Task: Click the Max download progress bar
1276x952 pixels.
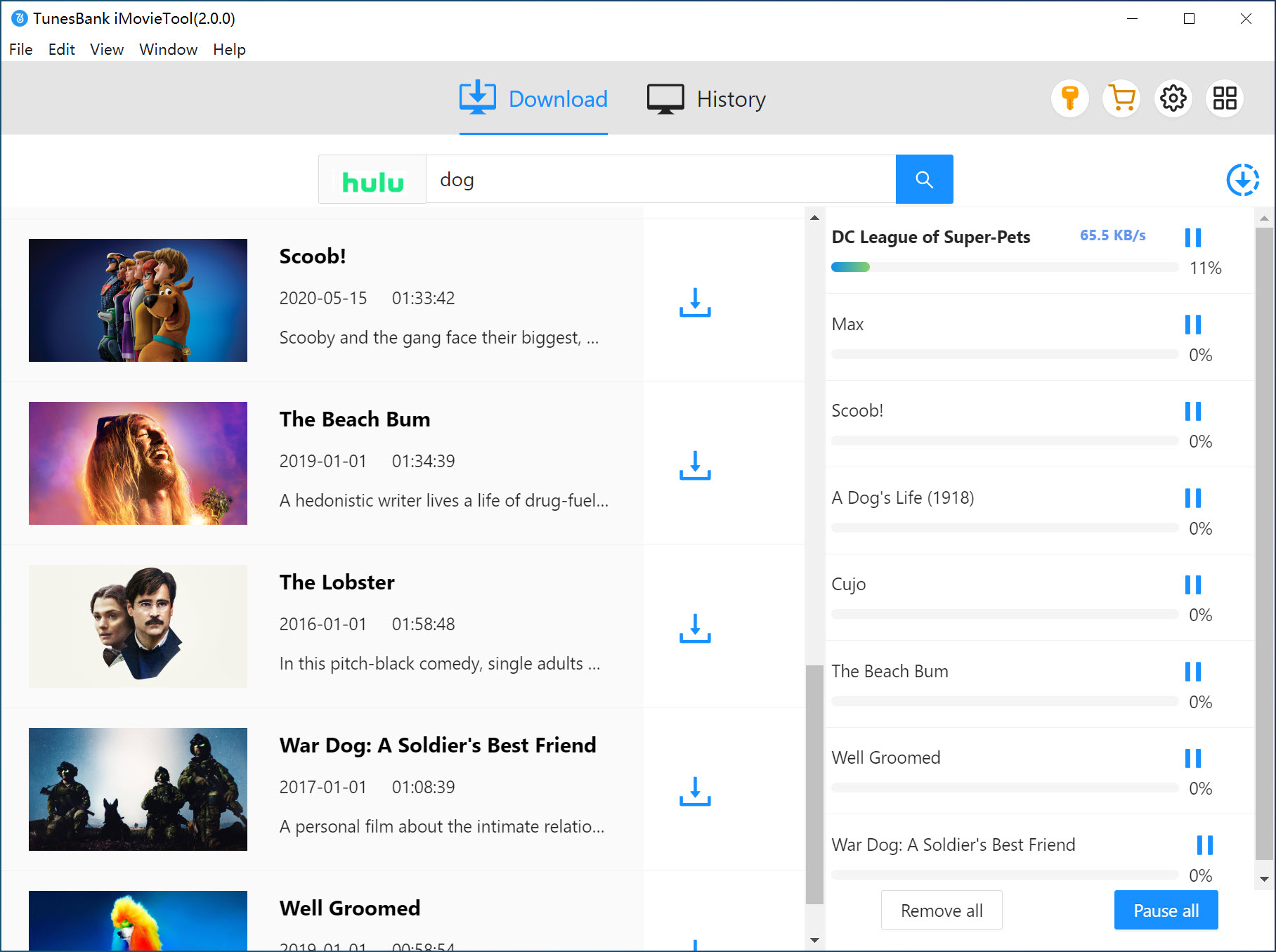Action: point(1005,354)
